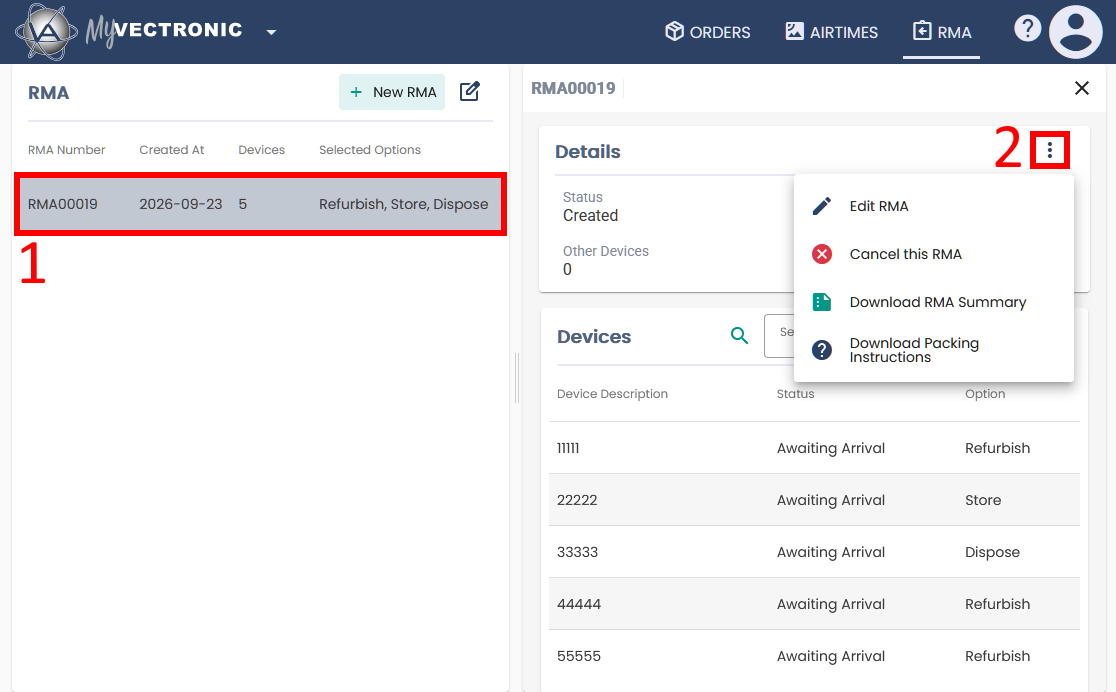Screen dimensions: 1116x692
Task: Choose Edit RMA from the menu
Action: 934,206
